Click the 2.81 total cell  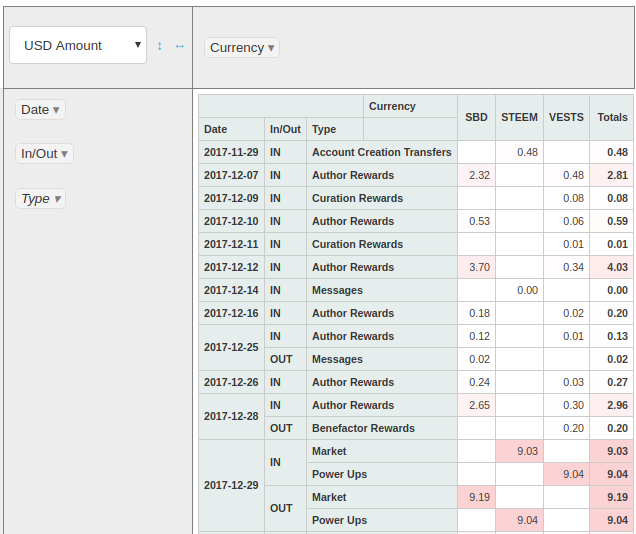[612, 175]
